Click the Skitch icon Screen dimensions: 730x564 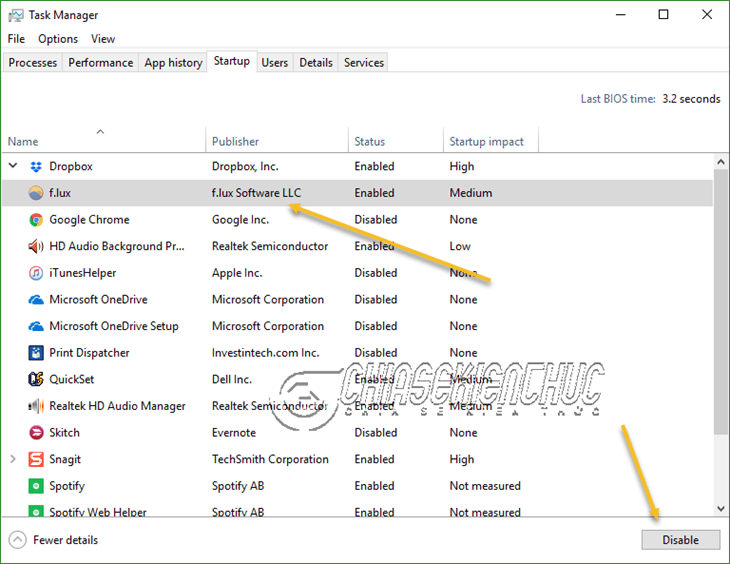[36, 432]
